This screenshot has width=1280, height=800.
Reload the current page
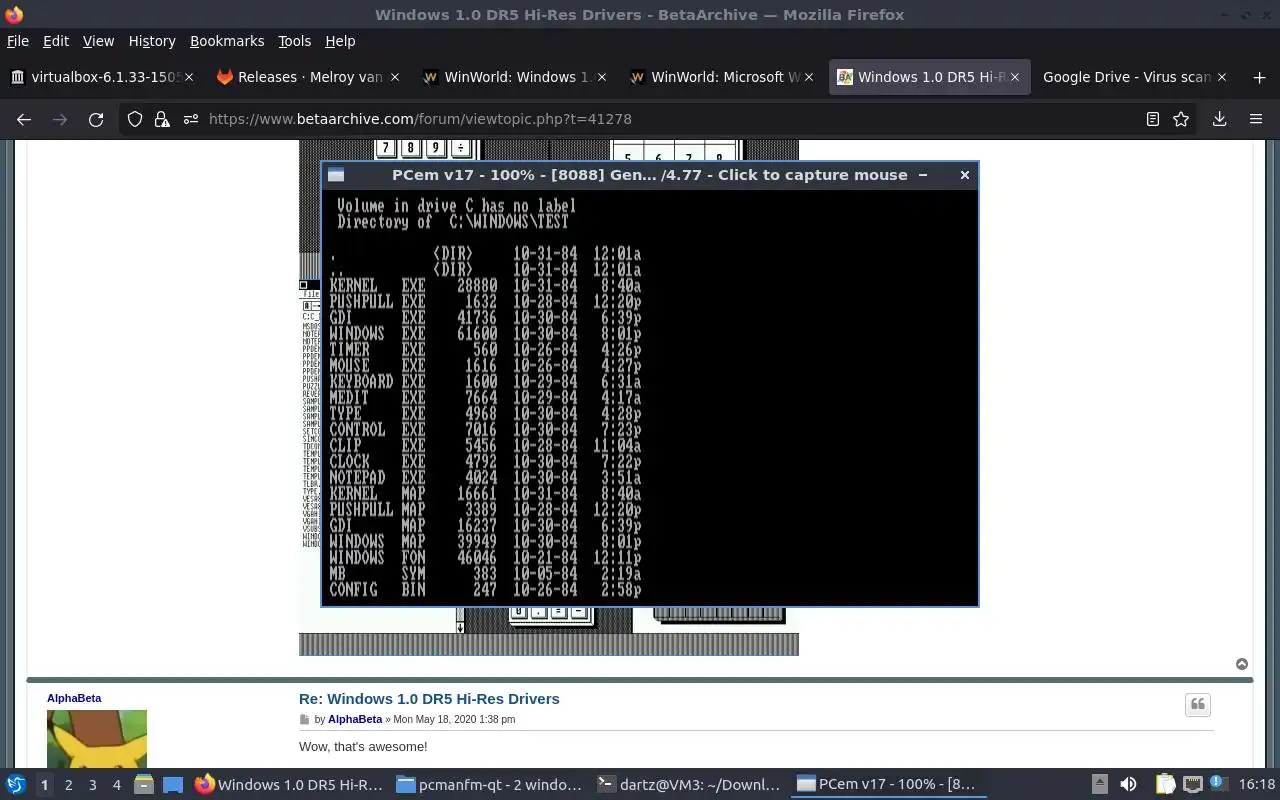click(x=96, y=119)
